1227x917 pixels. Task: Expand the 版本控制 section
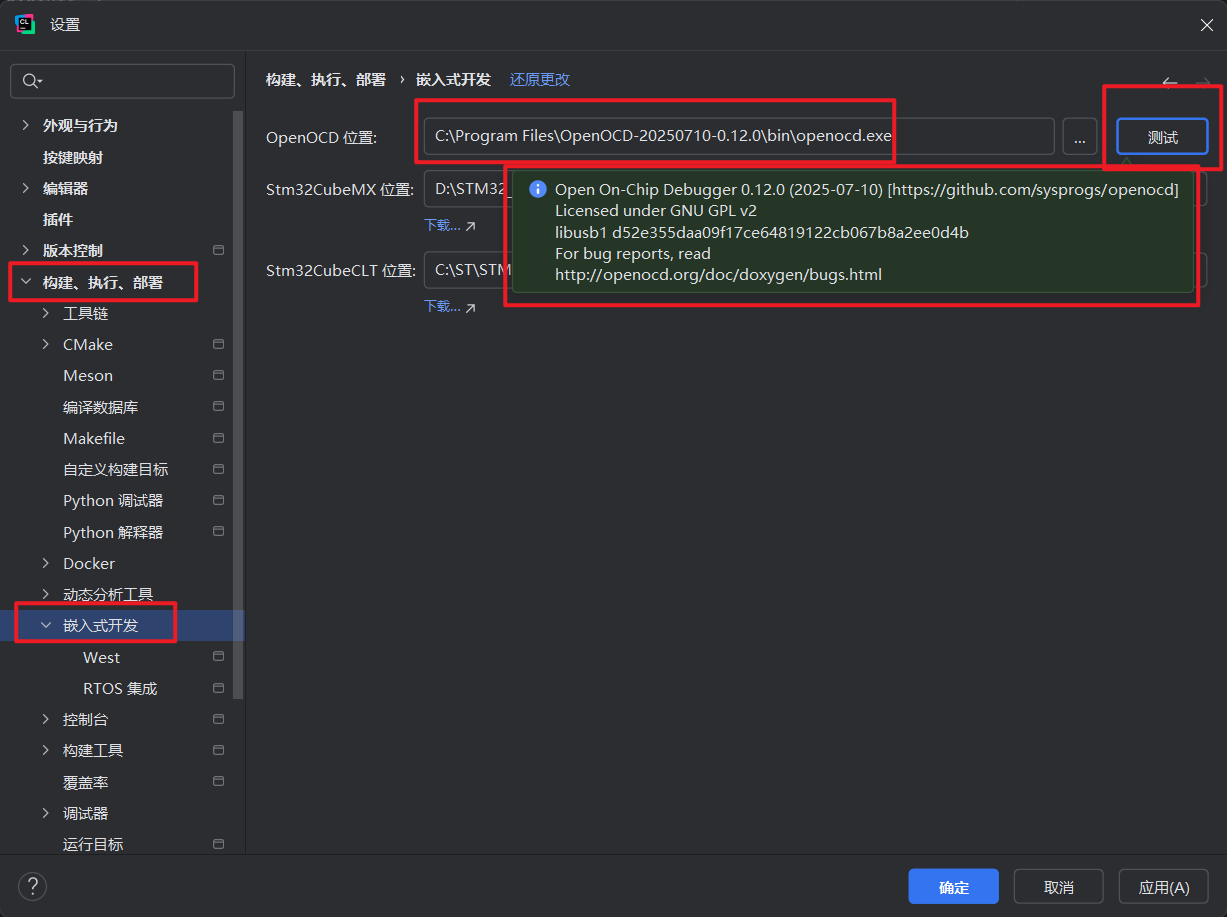[26, 250]
